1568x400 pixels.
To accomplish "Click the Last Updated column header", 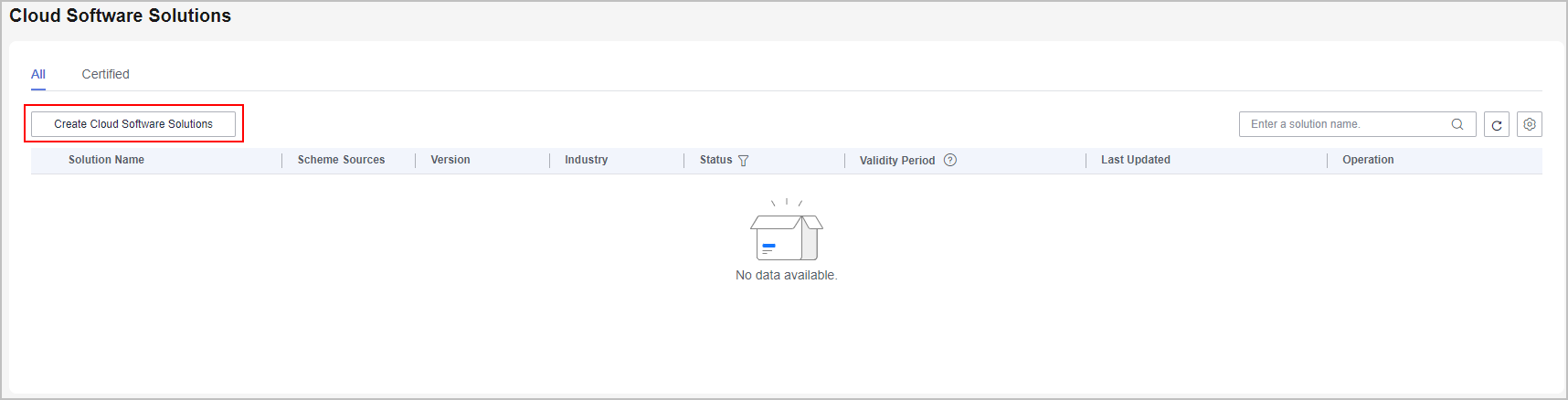I will pos(1135,160).
